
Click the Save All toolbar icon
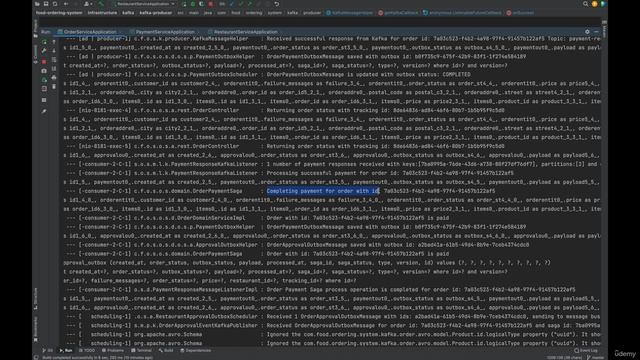click(46, 4)
